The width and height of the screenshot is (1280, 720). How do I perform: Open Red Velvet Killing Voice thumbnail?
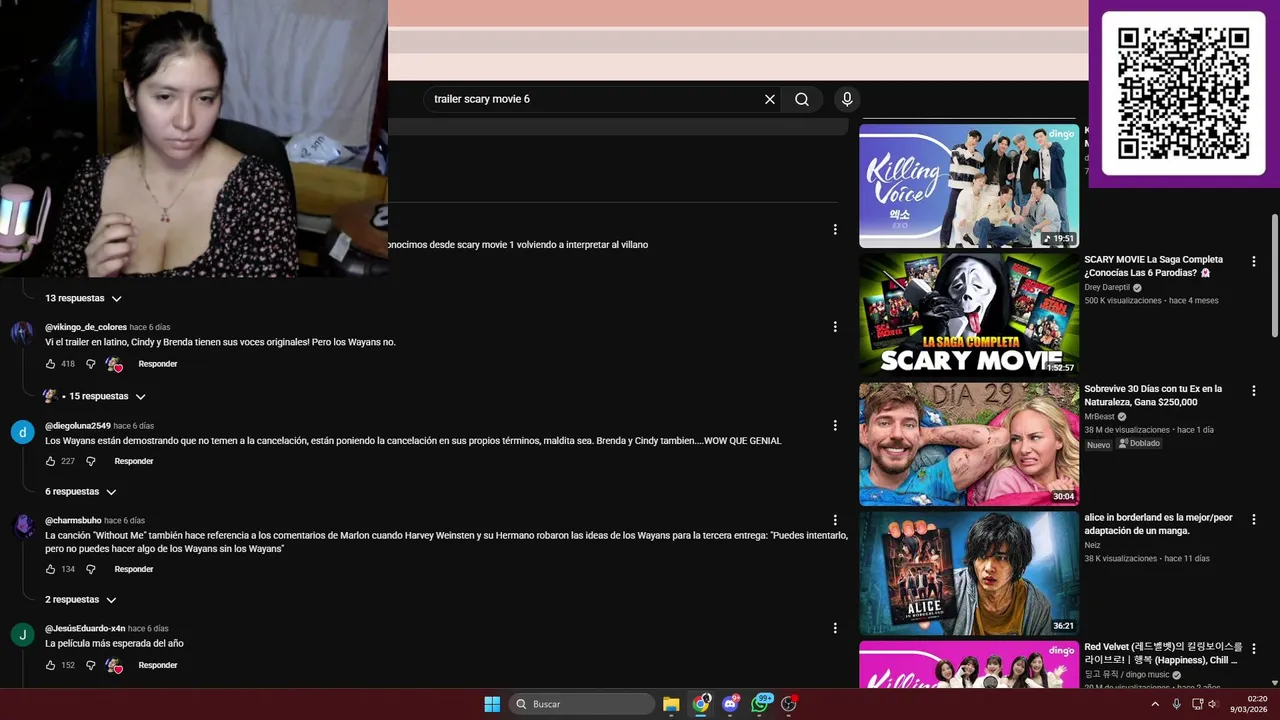(969, 664)
